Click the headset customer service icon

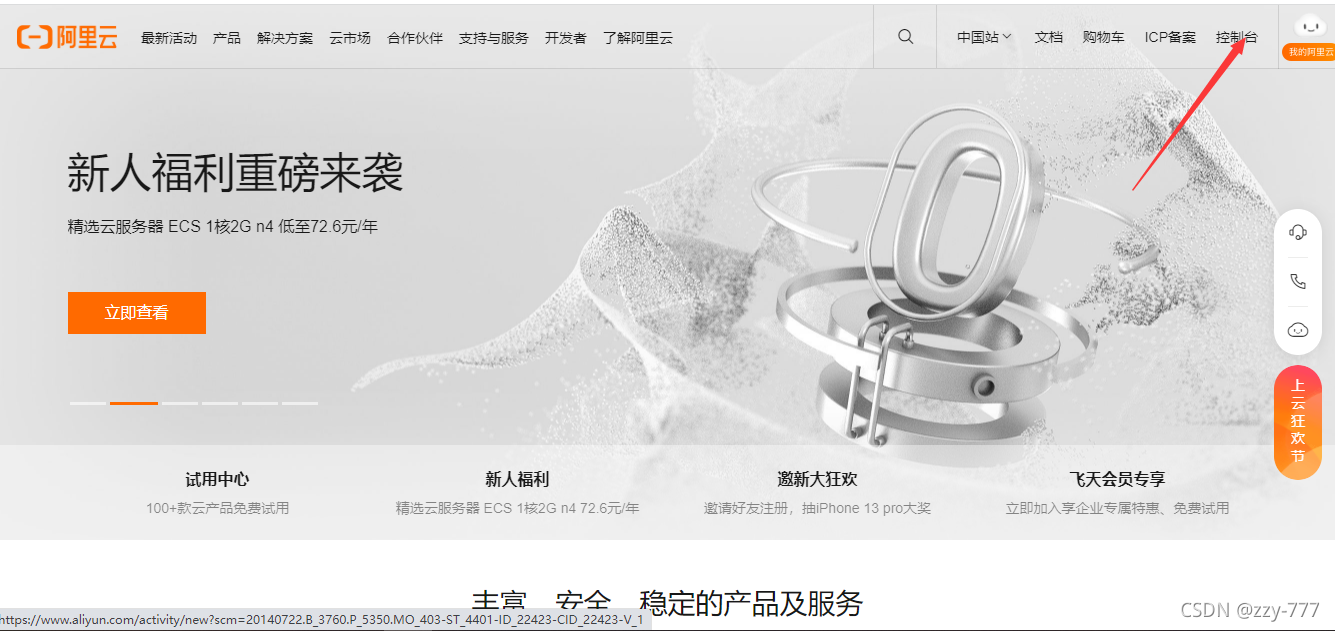pos(1297,232)
